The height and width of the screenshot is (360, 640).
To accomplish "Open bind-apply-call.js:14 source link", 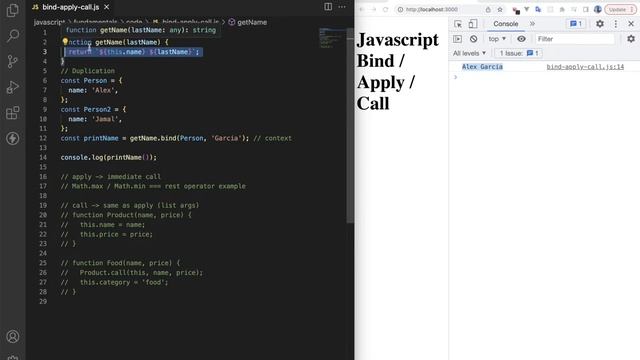I will (585, 67).
